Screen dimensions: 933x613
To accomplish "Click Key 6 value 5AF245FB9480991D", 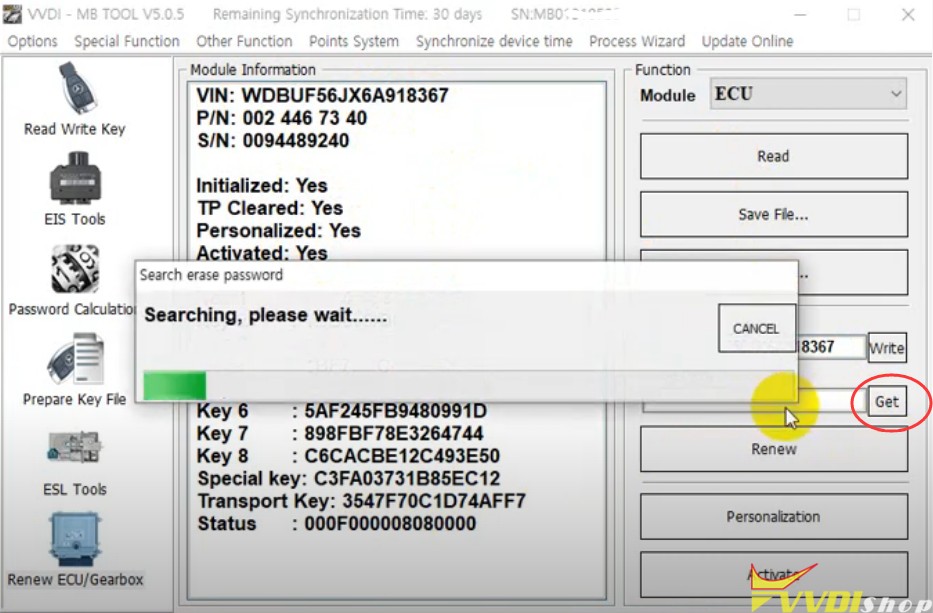I will click(396, 411).
